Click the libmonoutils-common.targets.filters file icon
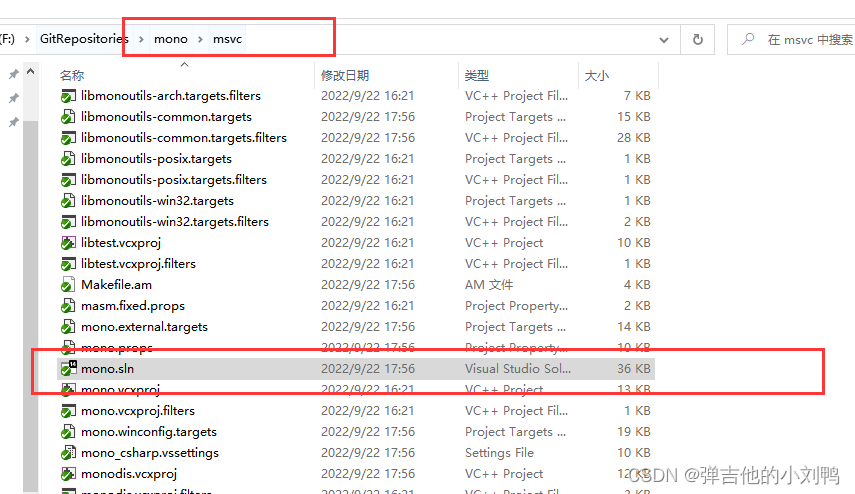 (68, 138)
